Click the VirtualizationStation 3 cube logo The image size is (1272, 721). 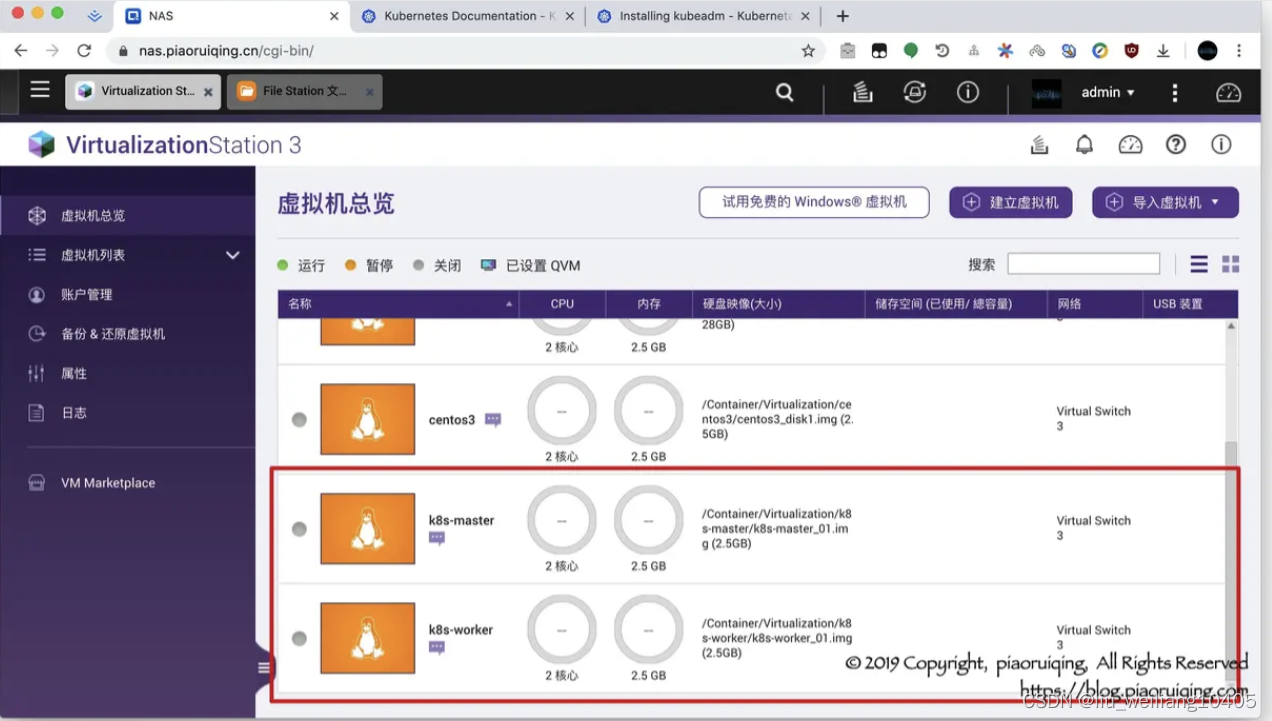click(x=42, y=145)
